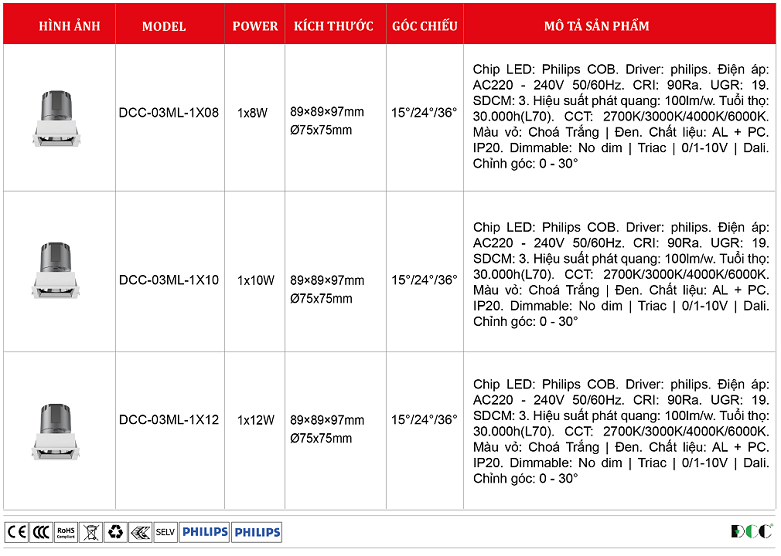The height and width of the screenshot is (556, 781).
Task: Click the MODEL column header
Action: pyautogui.click(x=164, y=26)
